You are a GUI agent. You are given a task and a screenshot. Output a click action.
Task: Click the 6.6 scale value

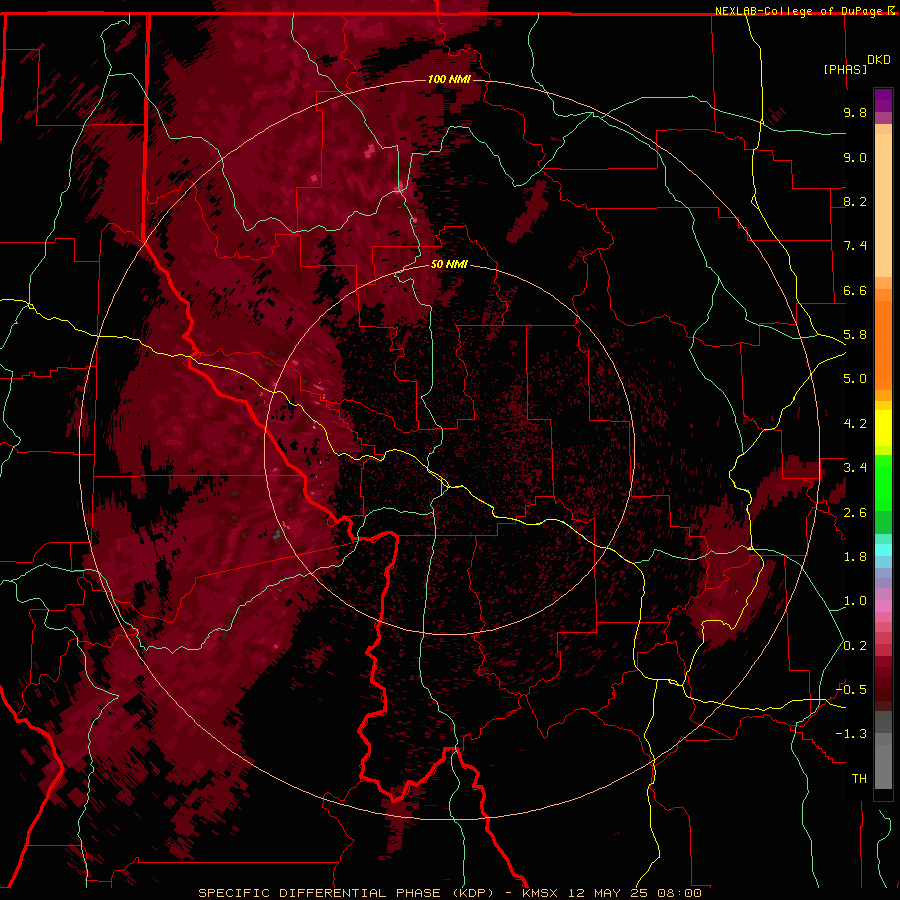855,290
